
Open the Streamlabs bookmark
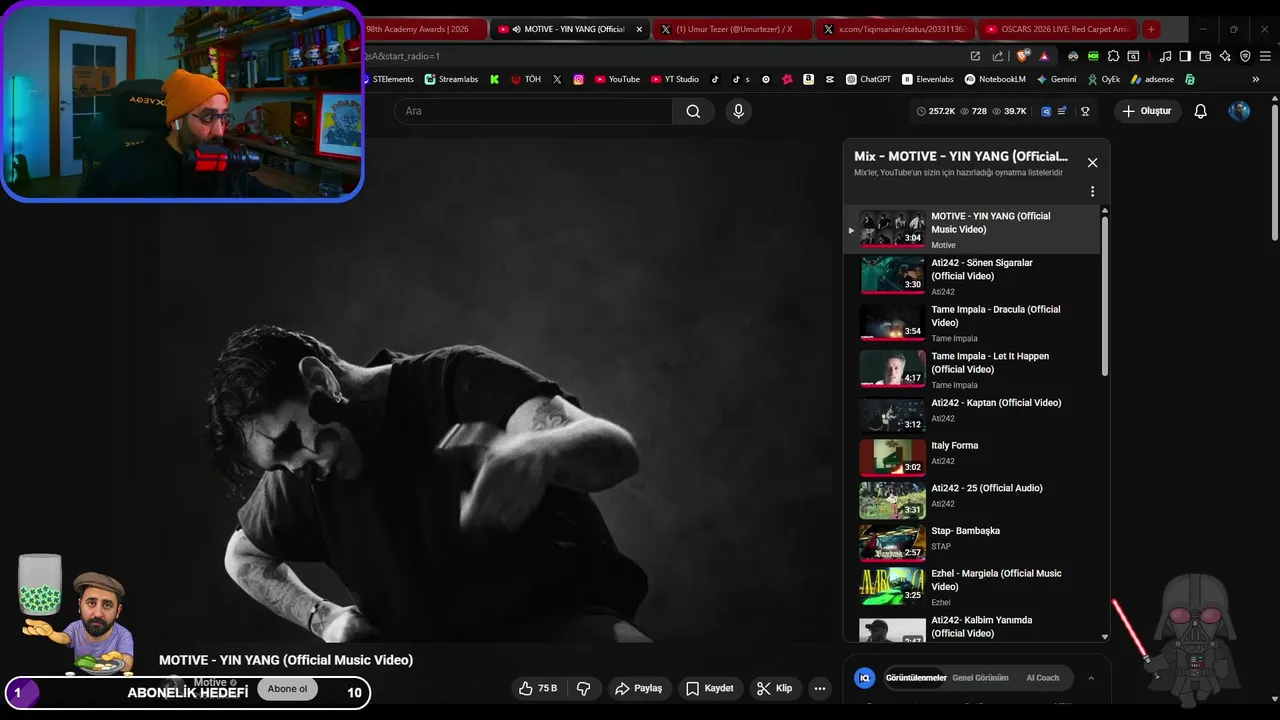tap(451, 79)
